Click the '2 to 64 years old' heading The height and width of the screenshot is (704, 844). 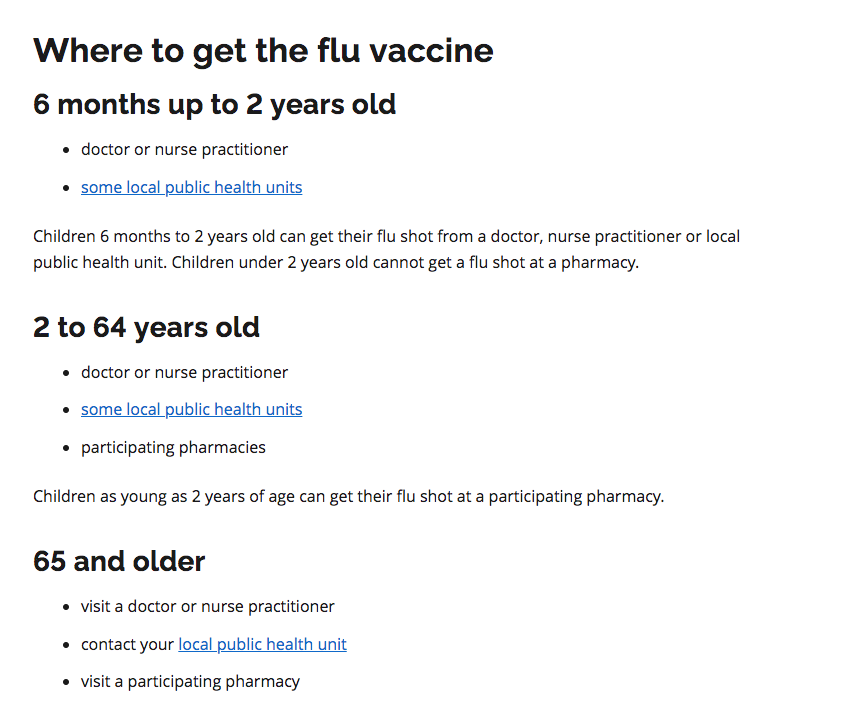(x=146, y=327)
